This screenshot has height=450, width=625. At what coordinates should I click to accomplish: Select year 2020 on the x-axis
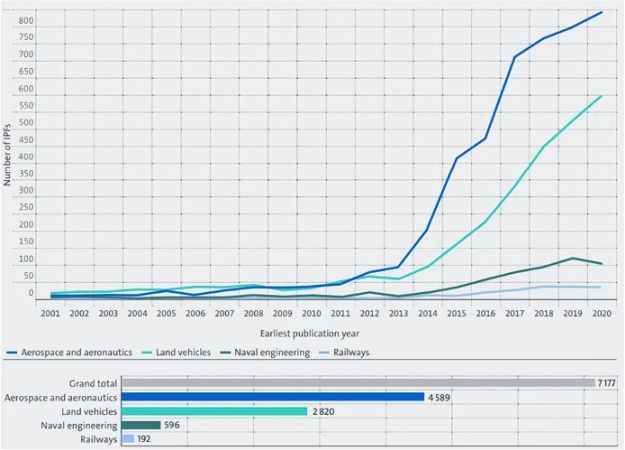[600, 313]
